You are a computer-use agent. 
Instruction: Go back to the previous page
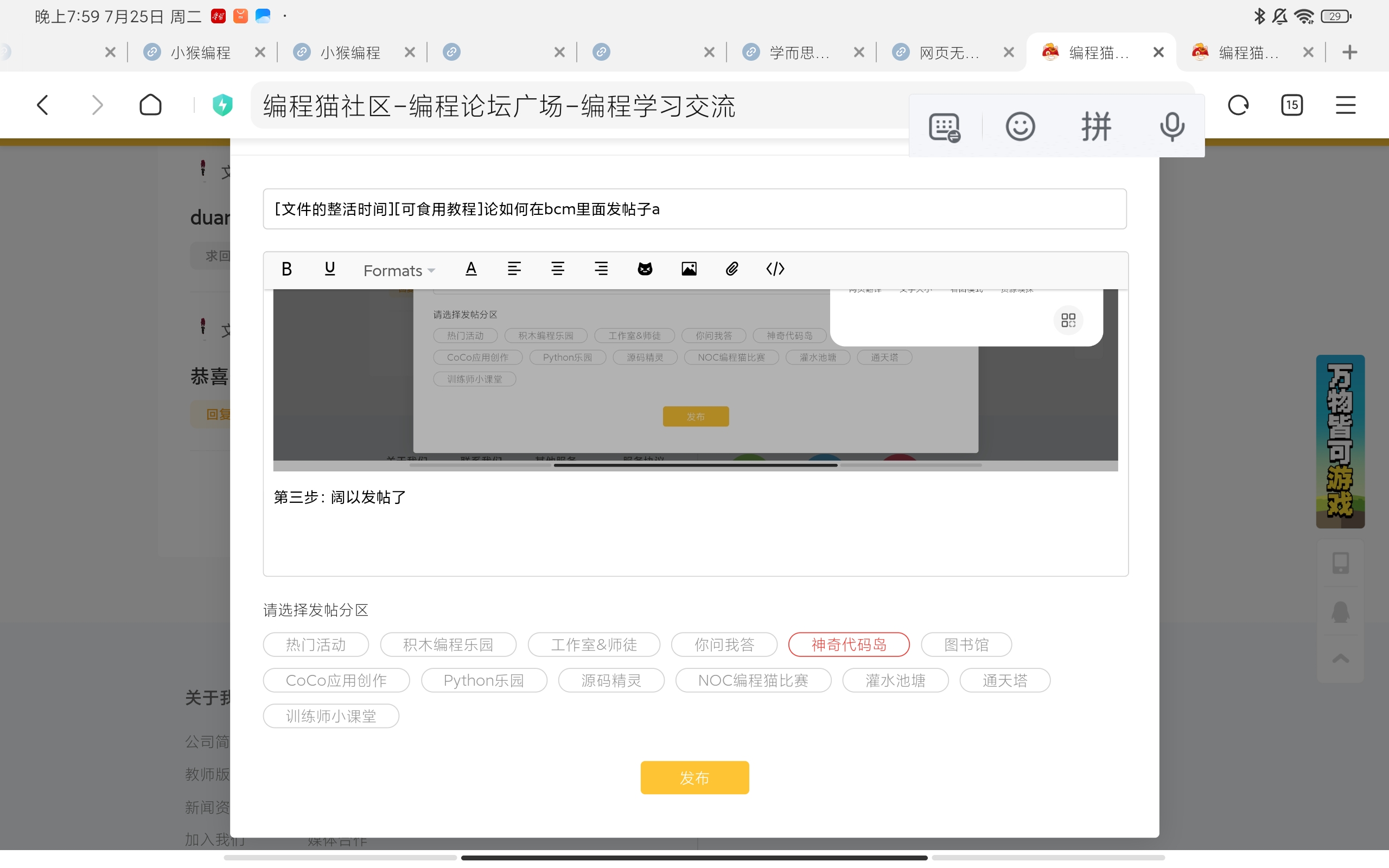point(42,105)
